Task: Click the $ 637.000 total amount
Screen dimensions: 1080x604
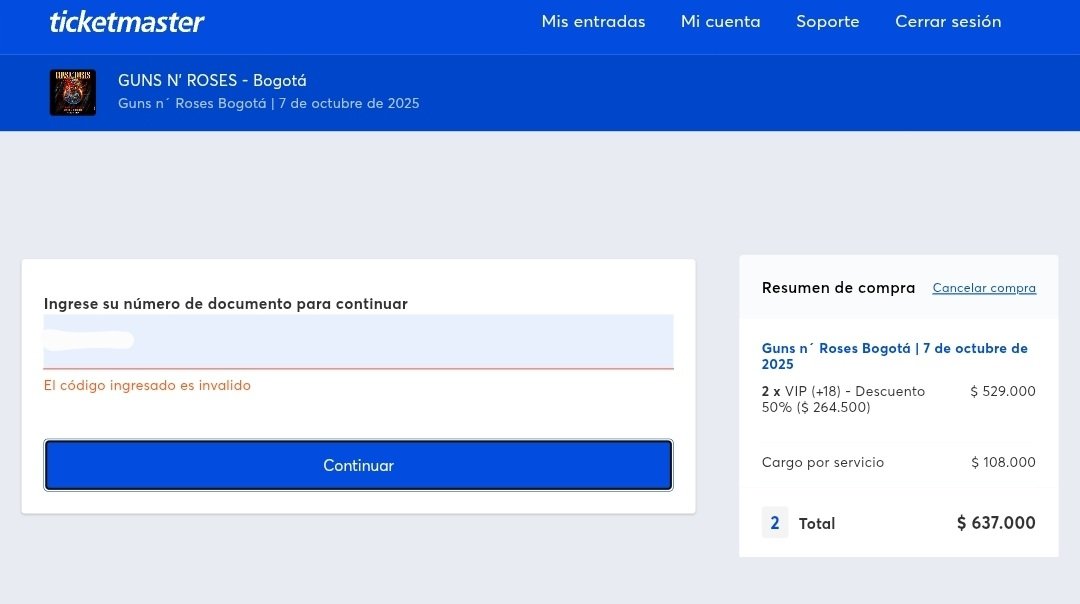Action: (996, 523)
